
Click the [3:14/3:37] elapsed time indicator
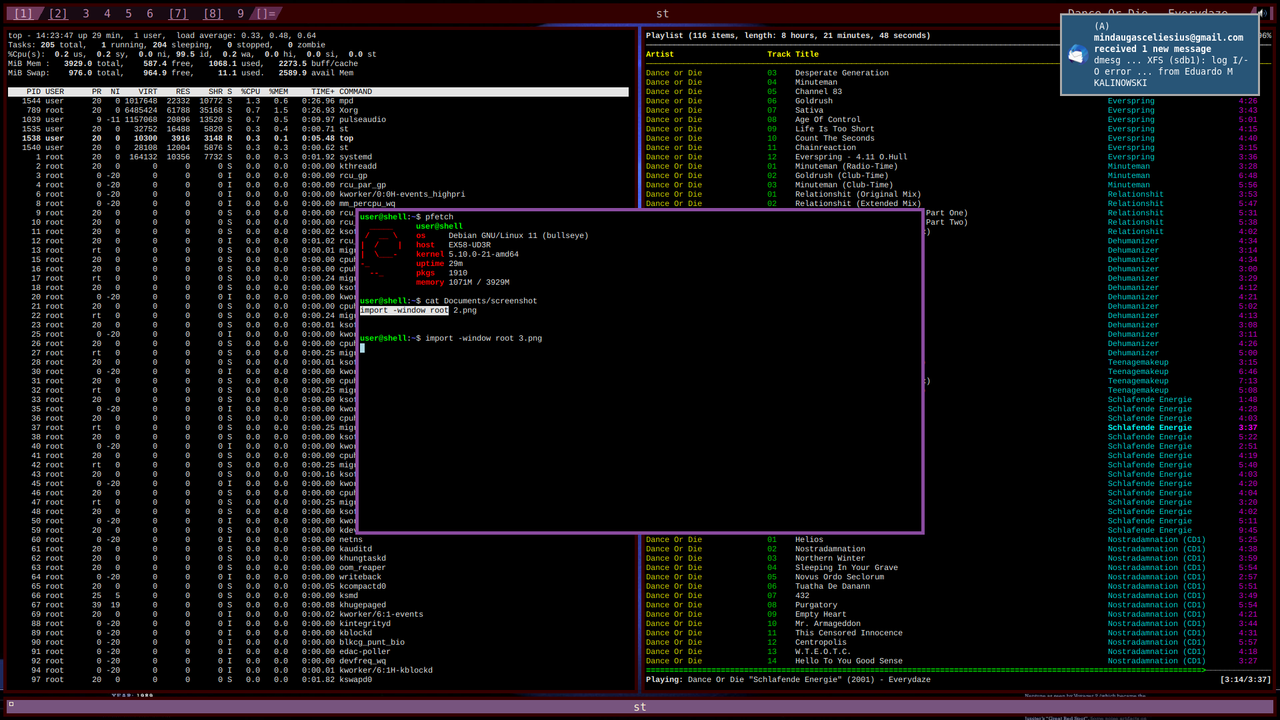click(1245, 680)
